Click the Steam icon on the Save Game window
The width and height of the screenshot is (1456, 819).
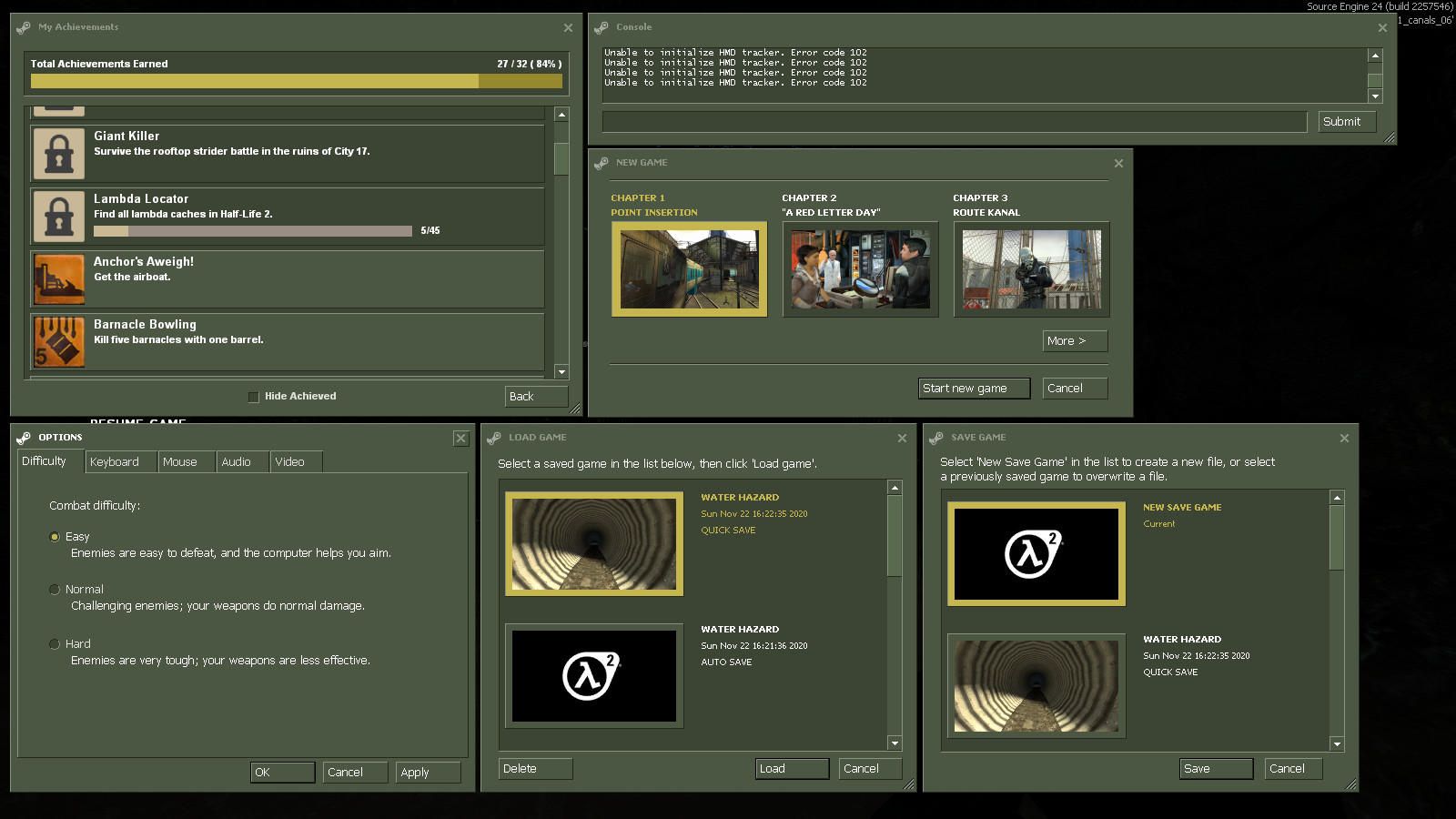[x=935, y=438]
